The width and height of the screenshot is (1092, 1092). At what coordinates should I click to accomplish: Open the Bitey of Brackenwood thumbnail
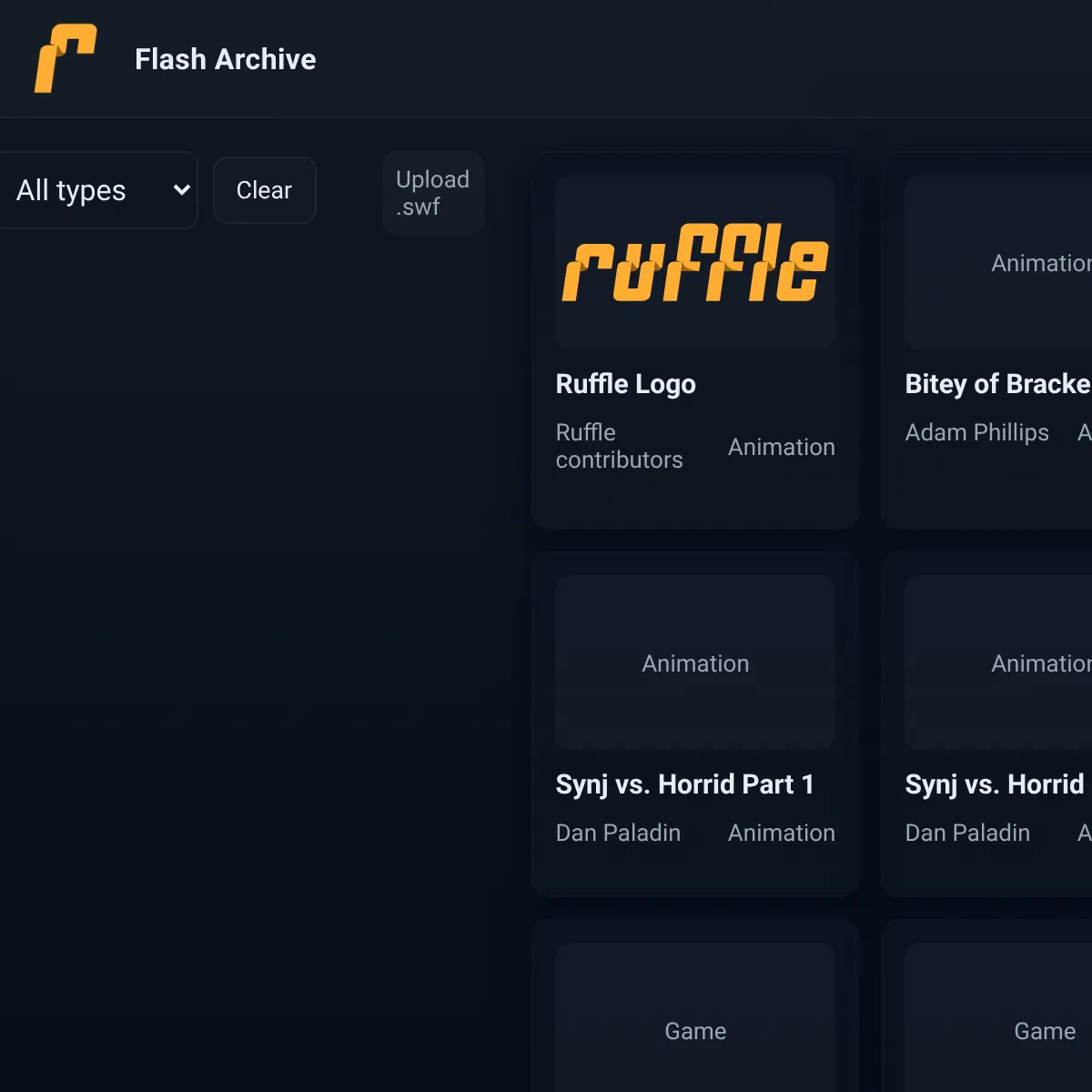(998, 262)
